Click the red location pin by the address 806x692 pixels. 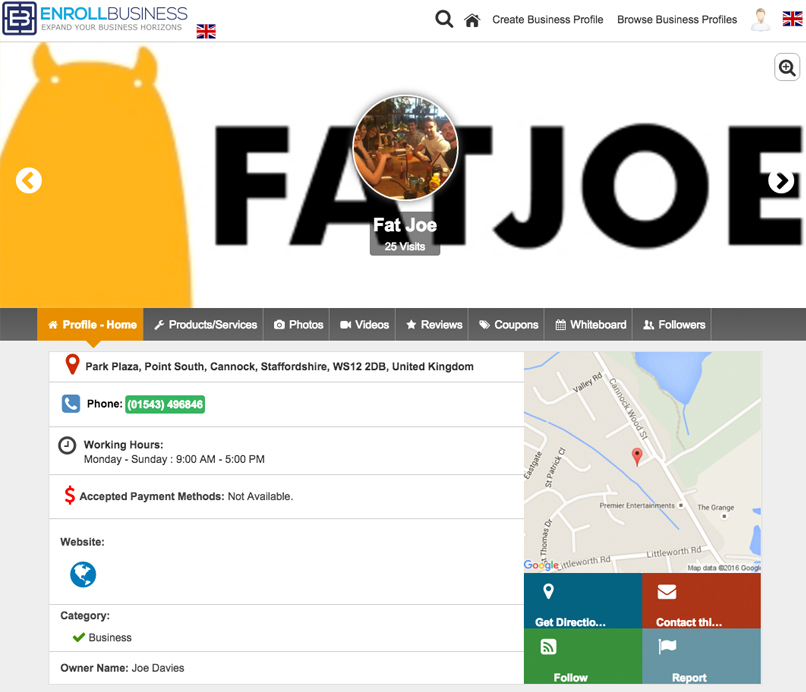(x=72, y=365)
